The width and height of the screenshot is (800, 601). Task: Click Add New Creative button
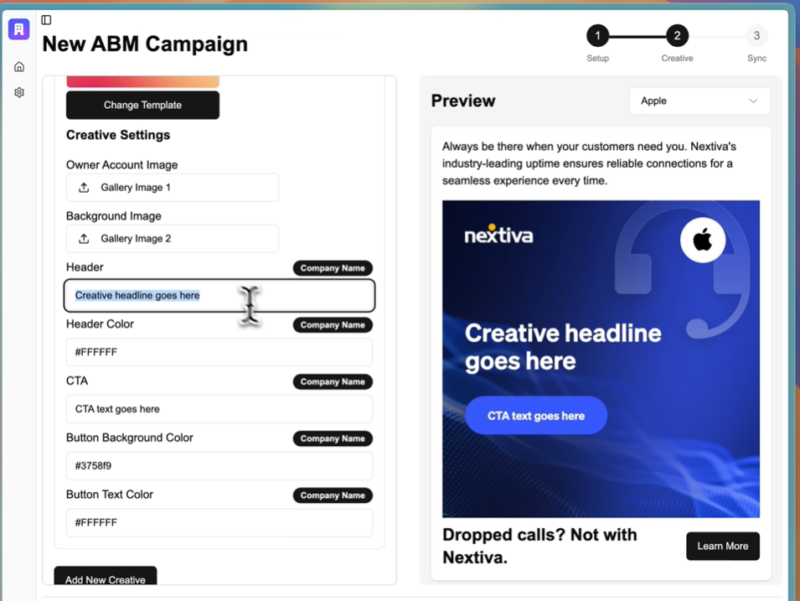click(106, 577)
